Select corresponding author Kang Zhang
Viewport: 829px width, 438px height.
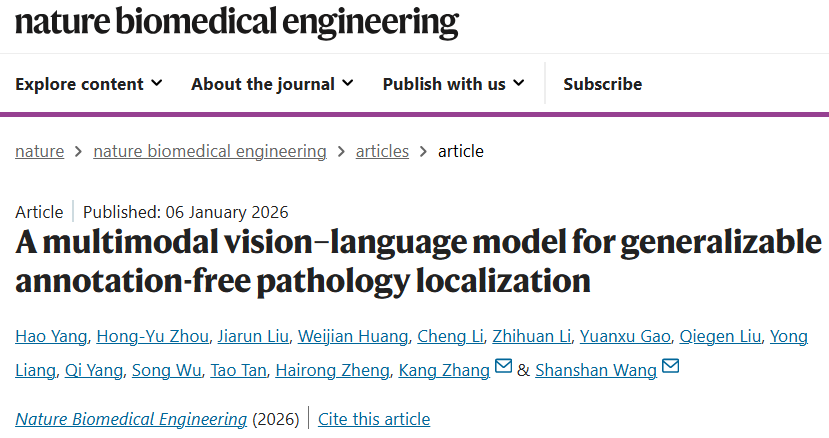444,370
